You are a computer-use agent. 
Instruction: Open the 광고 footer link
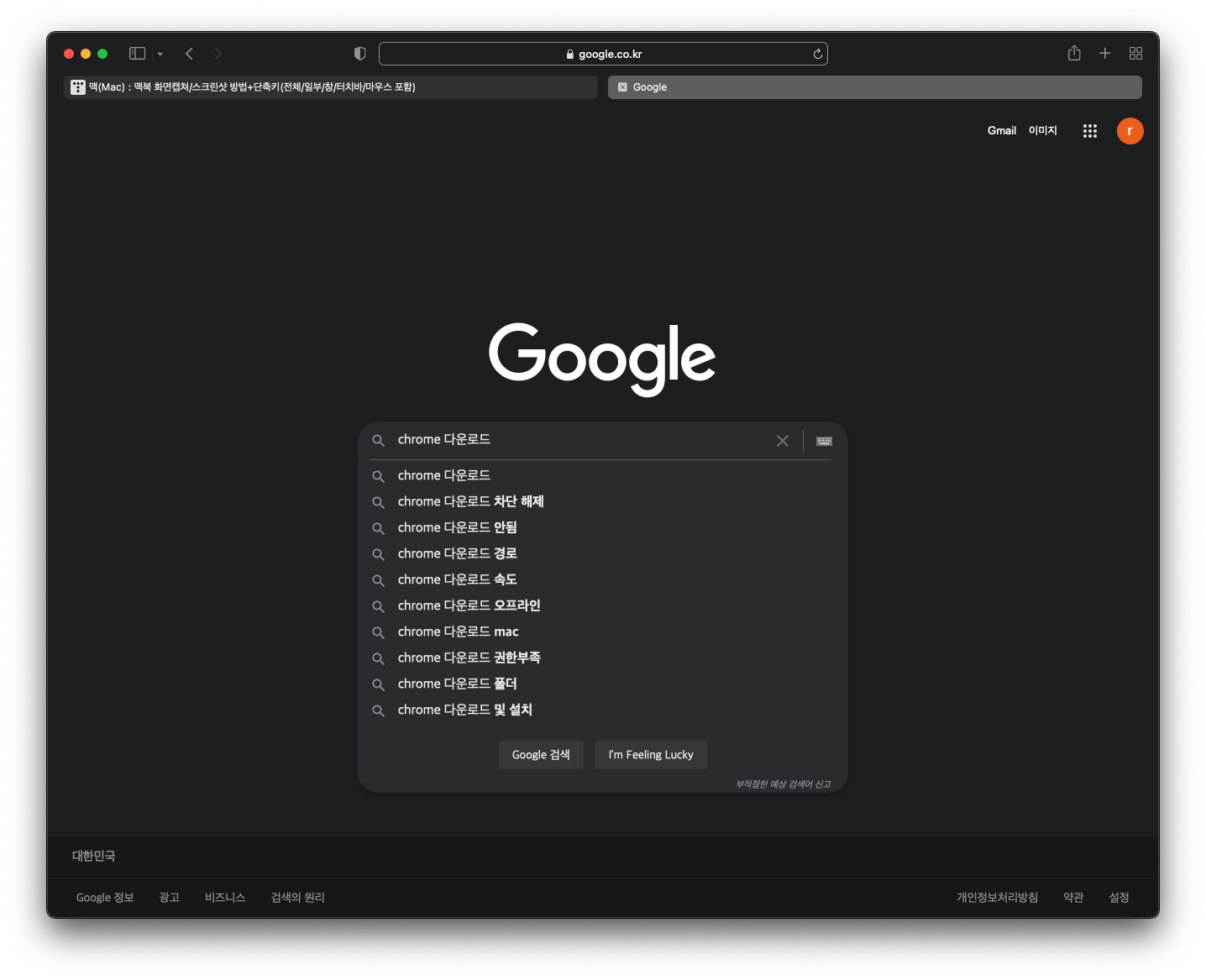click(170, 898)
